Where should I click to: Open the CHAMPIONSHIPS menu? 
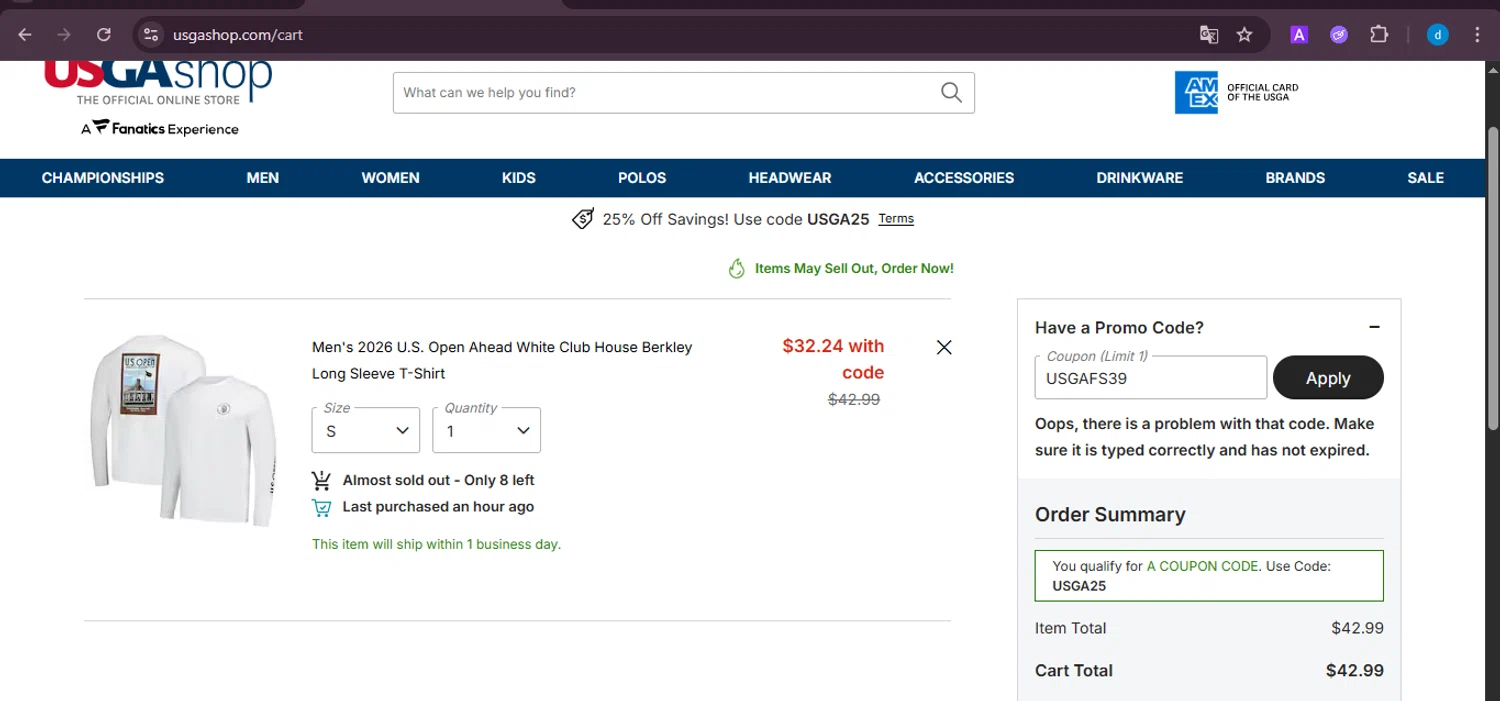click(x=103, y=178)
